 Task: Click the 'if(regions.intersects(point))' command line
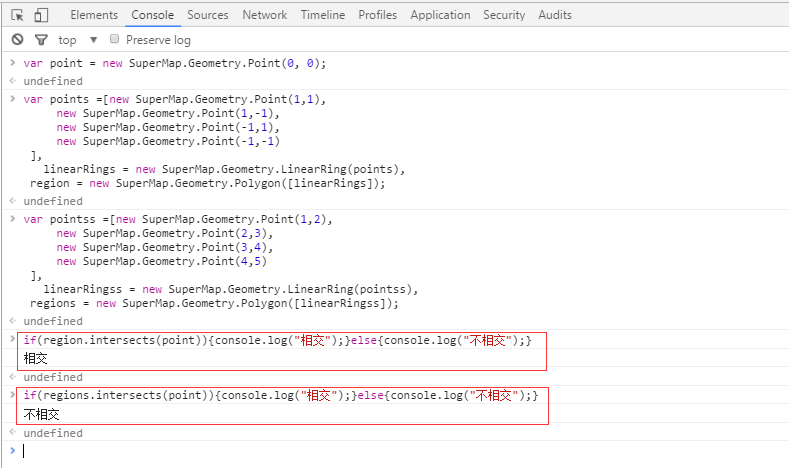point(281,396)
